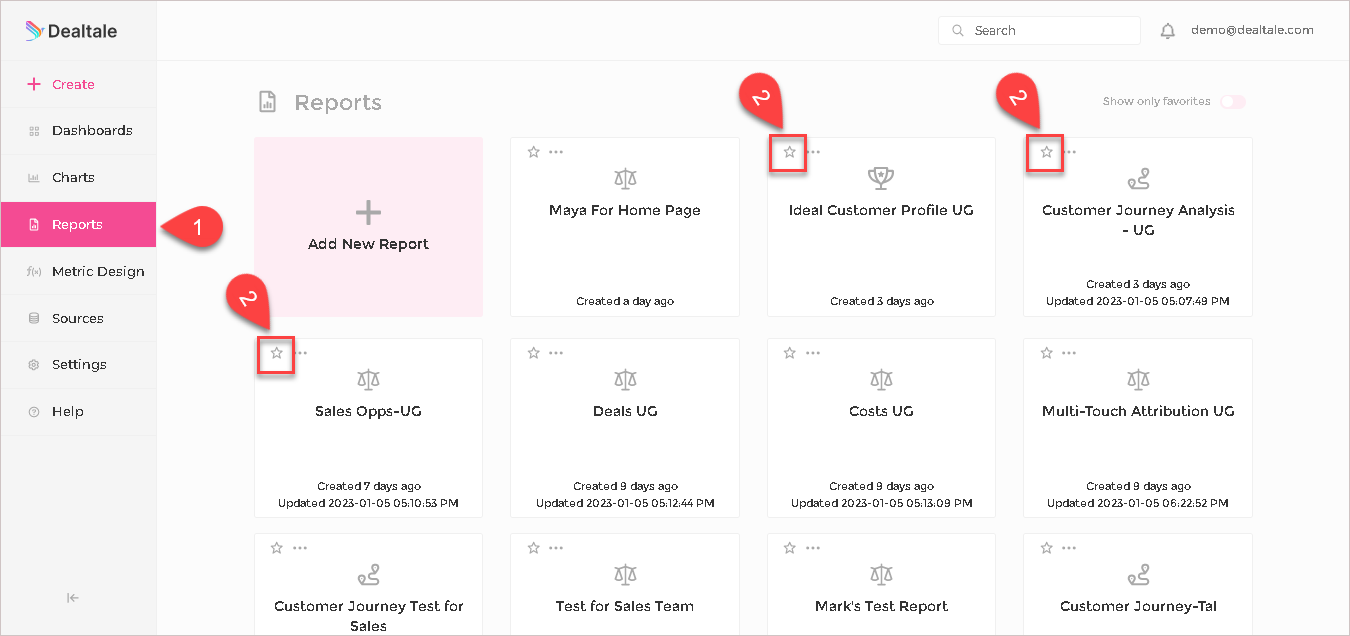Favorite the Test for Sales Team report
This screenshot has height=636, width=1350.
click(x=533, y=548)
